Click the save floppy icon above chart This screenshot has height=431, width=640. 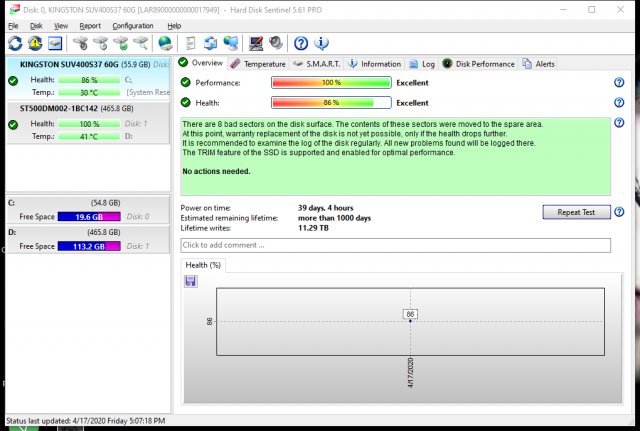[190, 281]
